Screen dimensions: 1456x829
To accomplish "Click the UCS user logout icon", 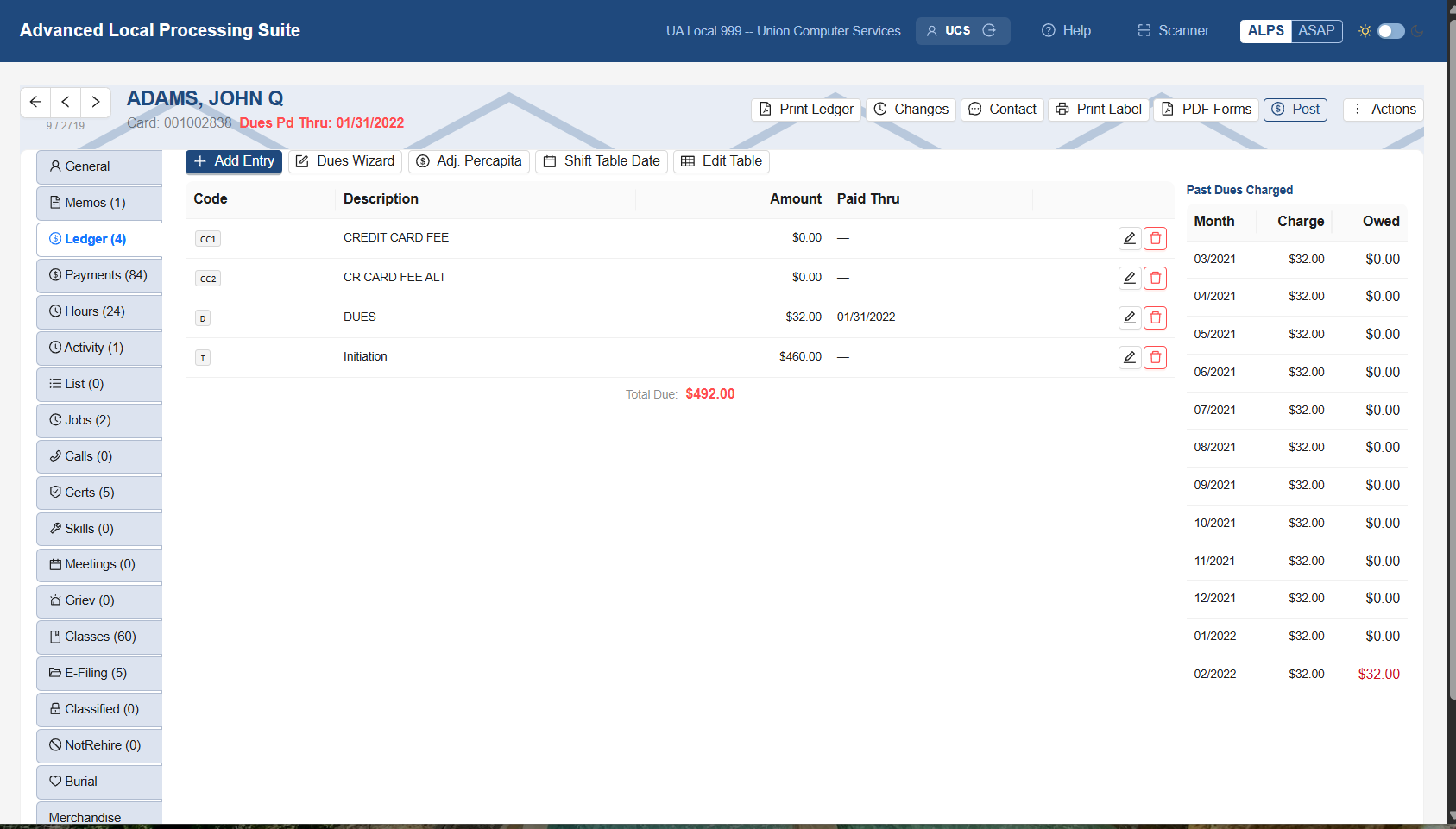I will (x=989, y=30).
